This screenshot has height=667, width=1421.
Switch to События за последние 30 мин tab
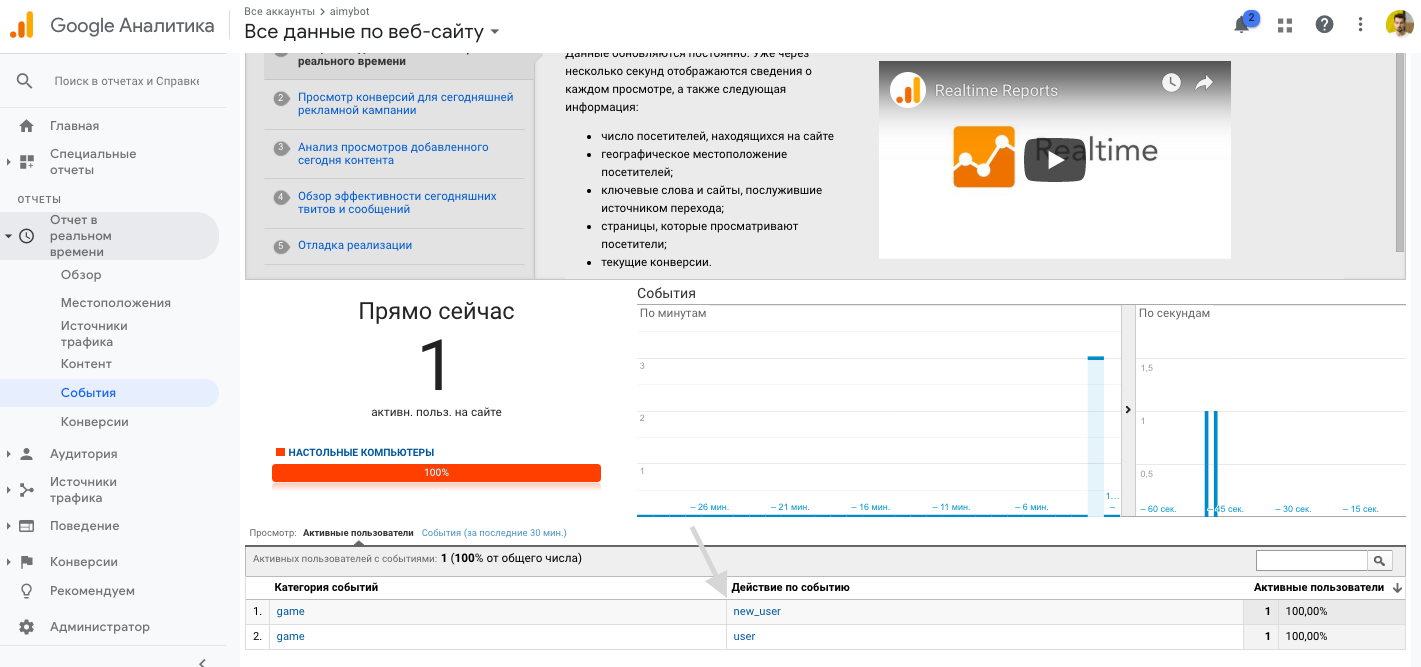pyautogui.click(x=493, y=533)
